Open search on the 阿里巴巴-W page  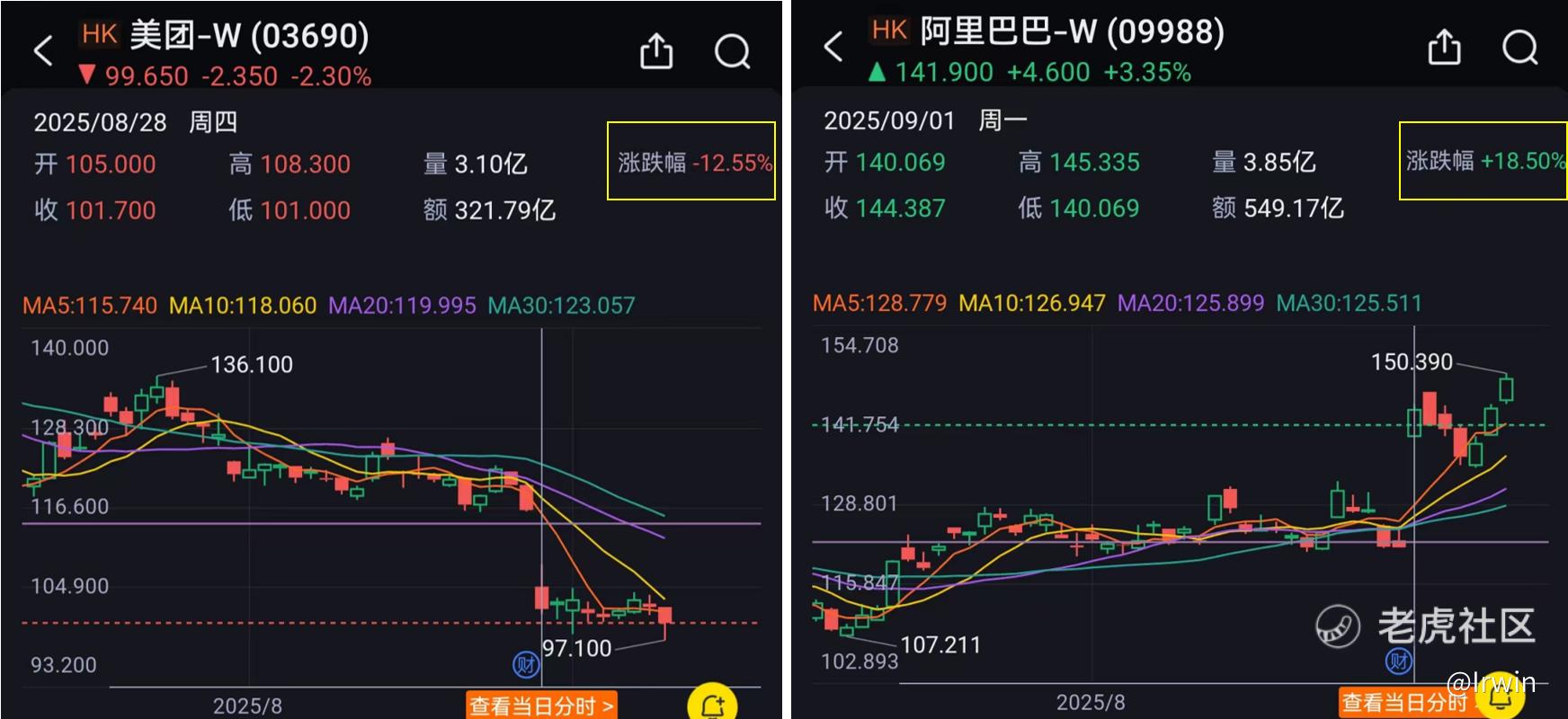tap(1520, 47)
